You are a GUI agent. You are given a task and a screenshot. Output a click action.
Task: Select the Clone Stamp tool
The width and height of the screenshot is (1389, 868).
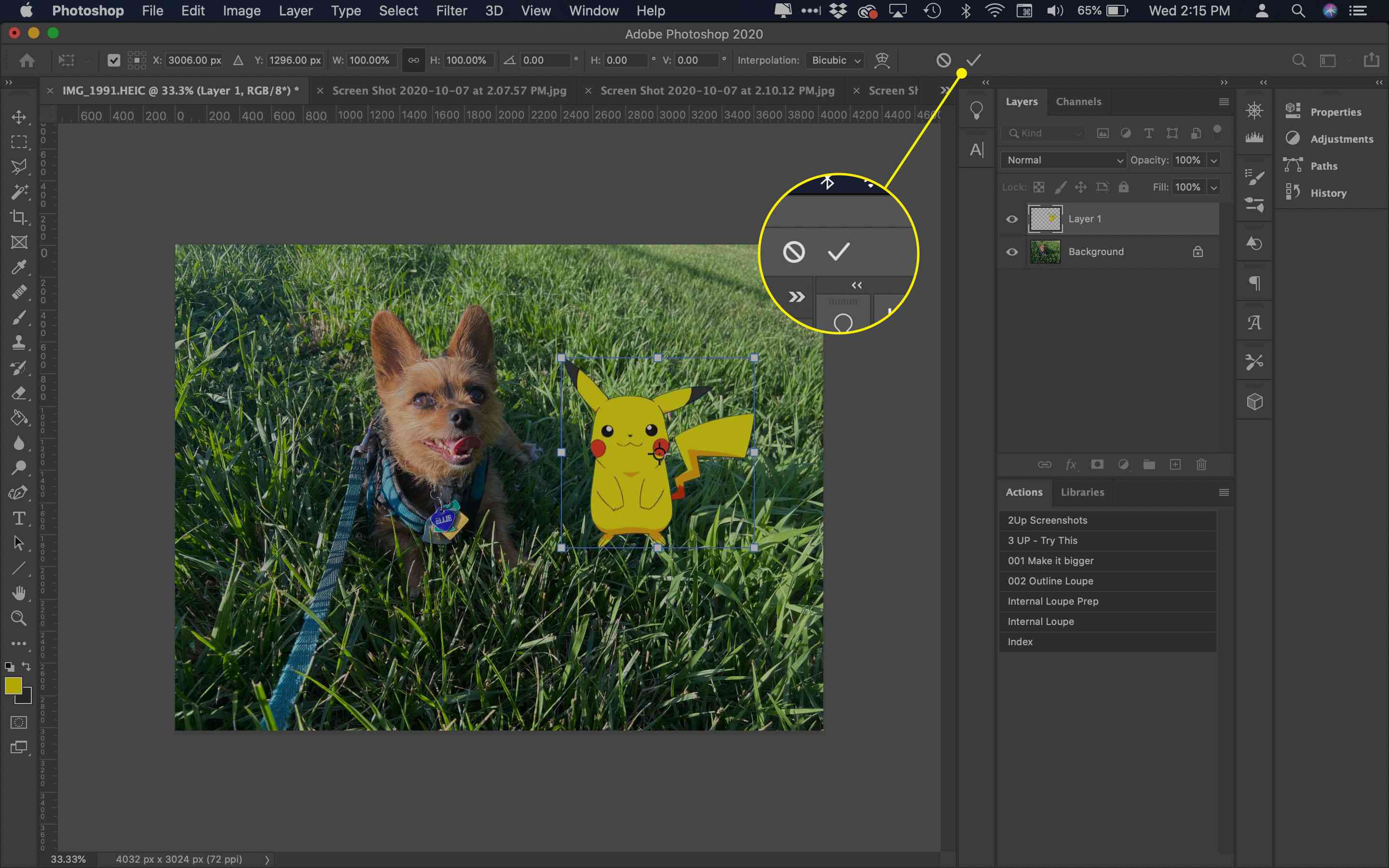tap(19, 343)
